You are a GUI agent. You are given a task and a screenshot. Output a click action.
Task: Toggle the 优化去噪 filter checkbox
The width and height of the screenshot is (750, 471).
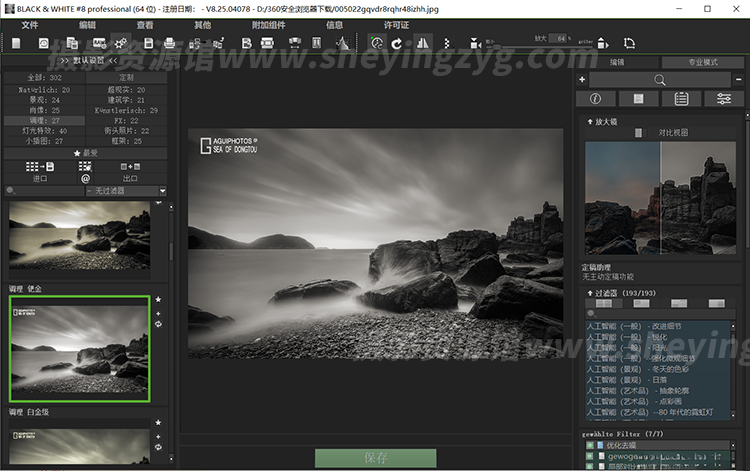591,444
